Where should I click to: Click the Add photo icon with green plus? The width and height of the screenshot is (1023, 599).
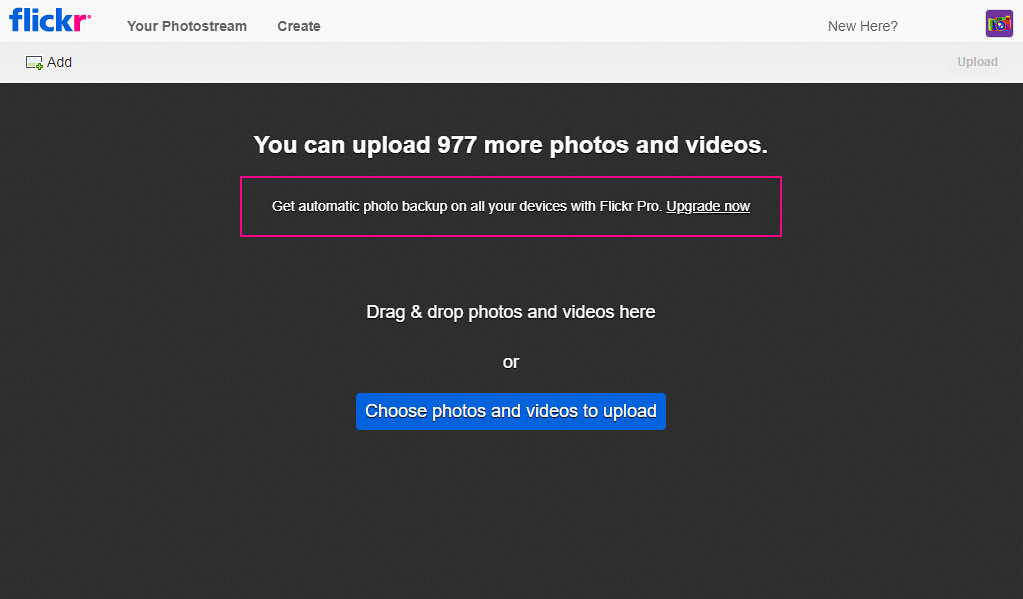(34, 62)
